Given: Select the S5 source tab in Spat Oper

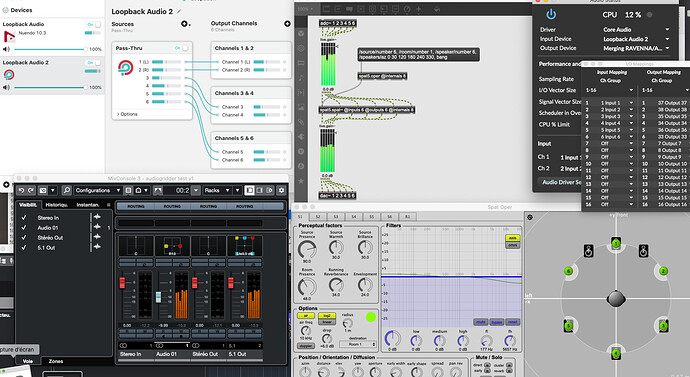Looking at the screenshot, I should click(371, 216).
